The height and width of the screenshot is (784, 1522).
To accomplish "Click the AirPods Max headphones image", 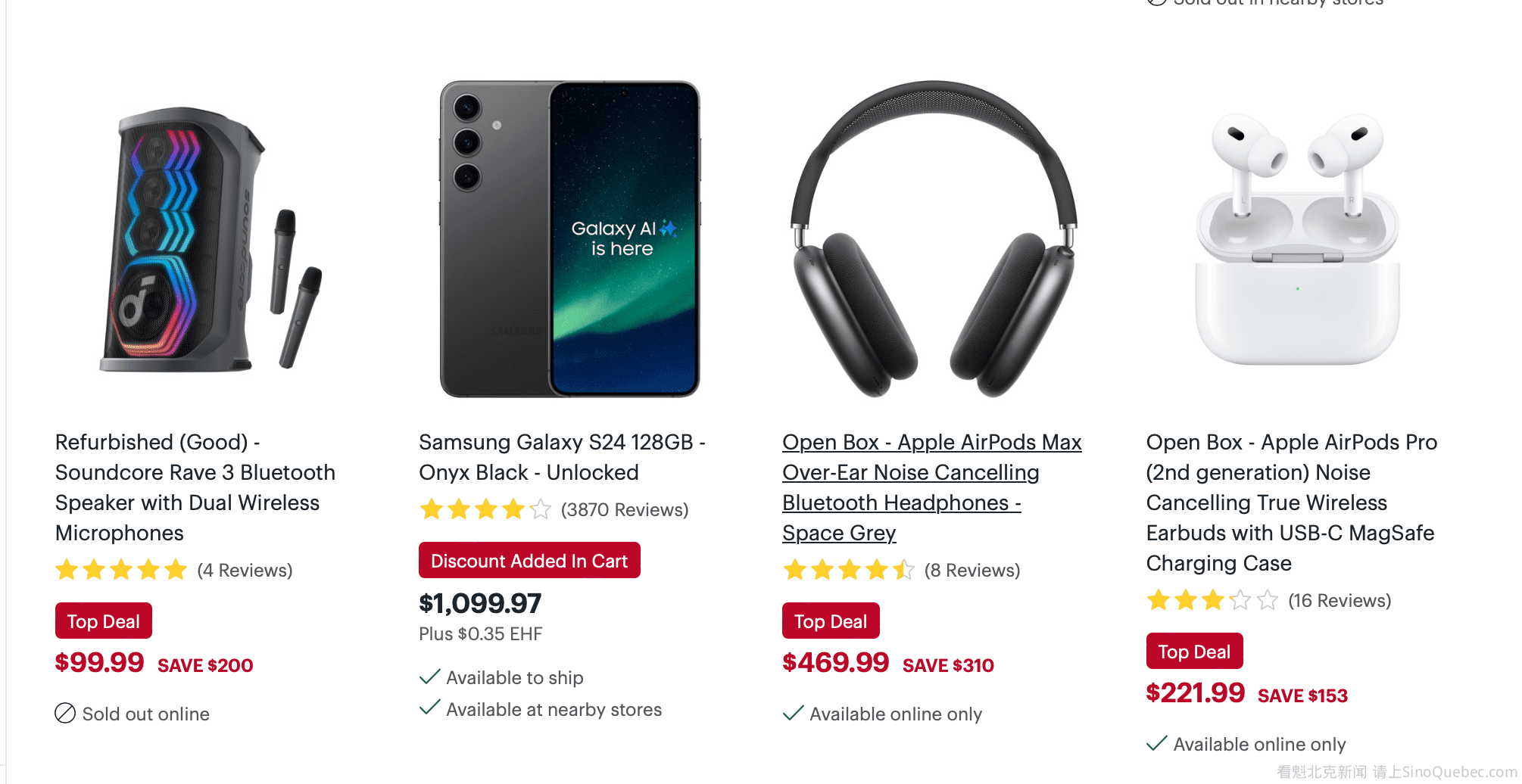I will (933, 239).
